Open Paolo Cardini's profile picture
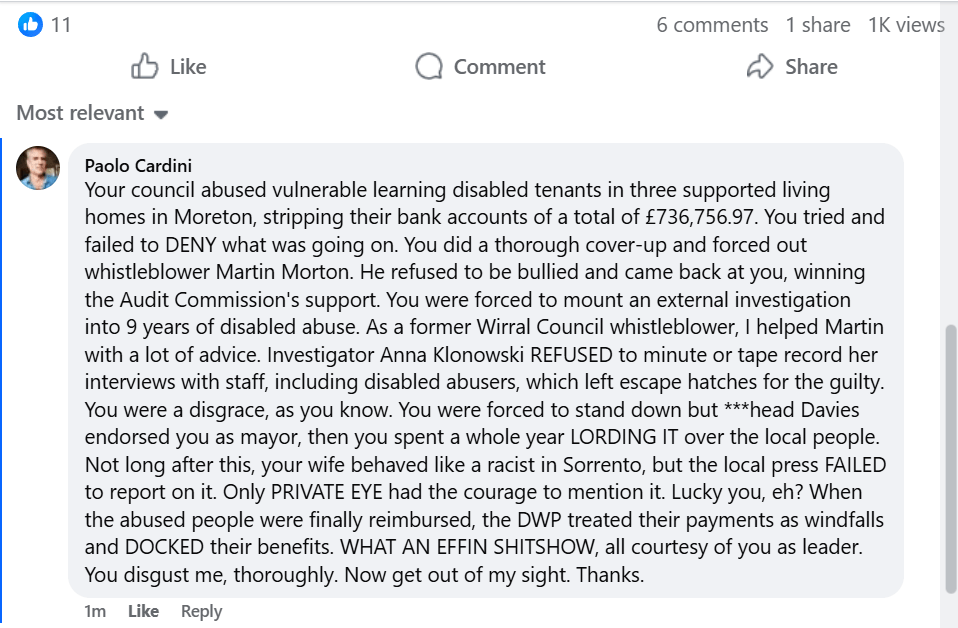958x628 pixels. 38,167
